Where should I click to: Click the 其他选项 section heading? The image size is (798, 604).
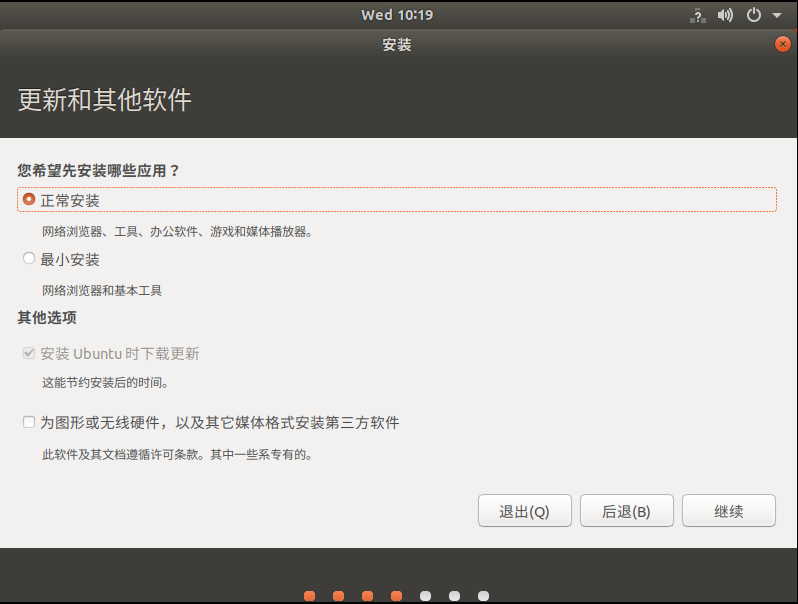tap(47, 318)
